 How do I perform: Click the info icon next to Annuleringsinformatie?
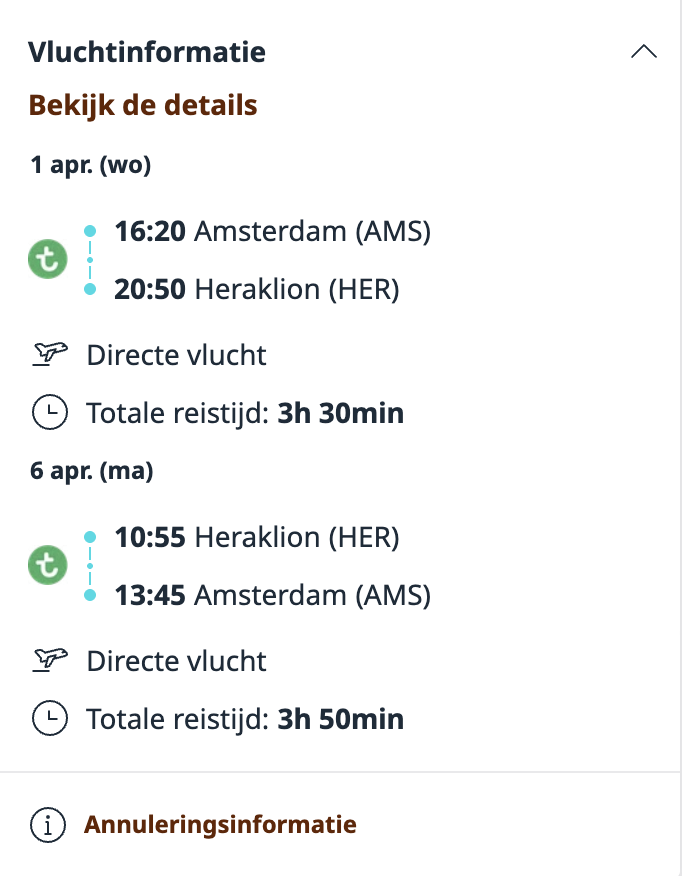click(x=48, y=824)
